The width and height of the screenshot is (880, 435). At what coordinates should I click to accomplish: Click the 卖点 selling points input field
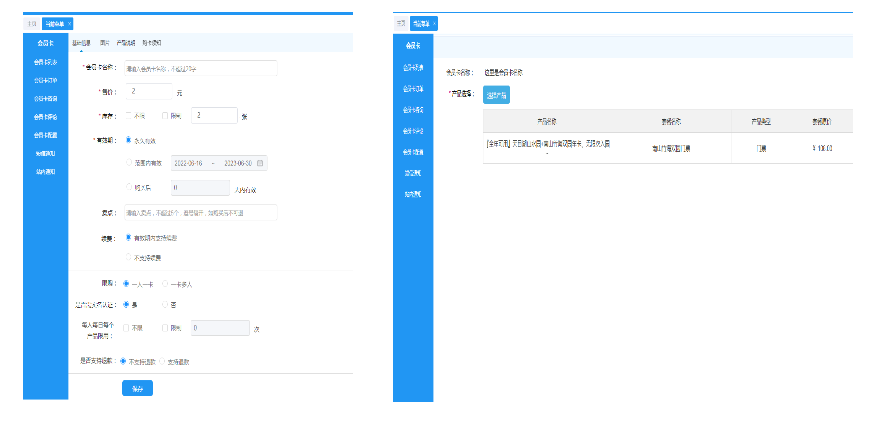[200, 212]
